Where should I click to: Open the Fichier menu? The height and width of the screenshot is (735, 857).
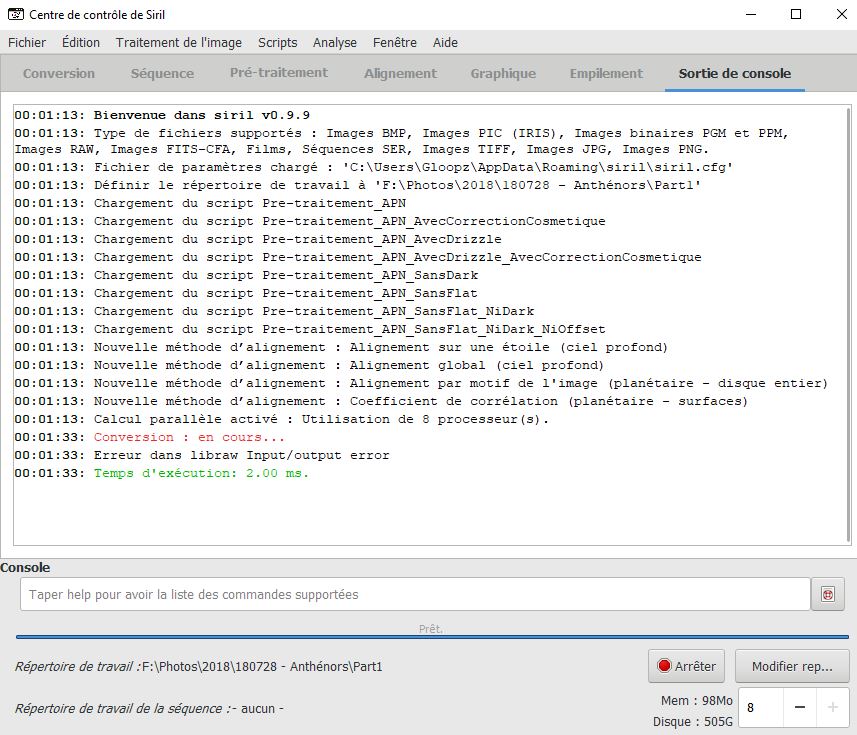click(x=27, y=43)
